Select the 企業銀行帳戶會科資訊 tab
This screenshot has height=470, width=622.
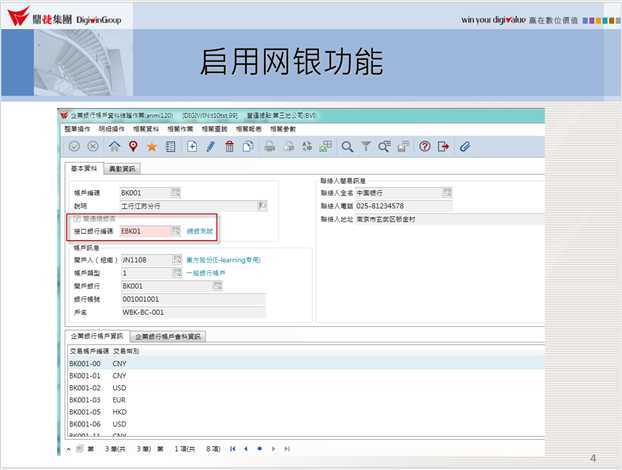point(168,337)
